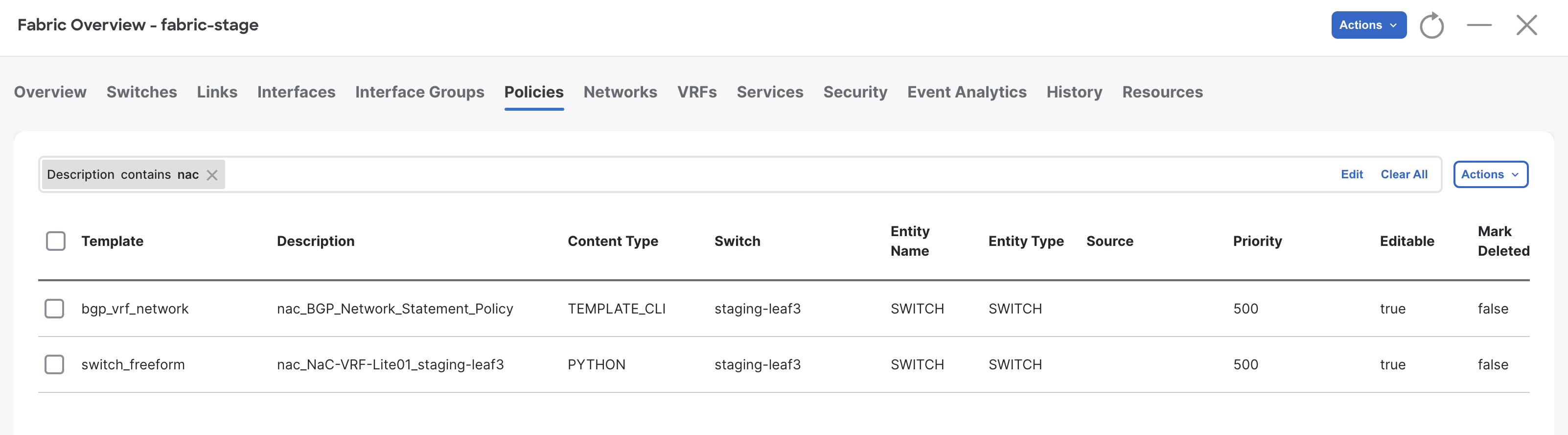Minimize the Fabric Overview panel
The width and height of the screenshot is (1568, 435).
(x=1479, y=25)
